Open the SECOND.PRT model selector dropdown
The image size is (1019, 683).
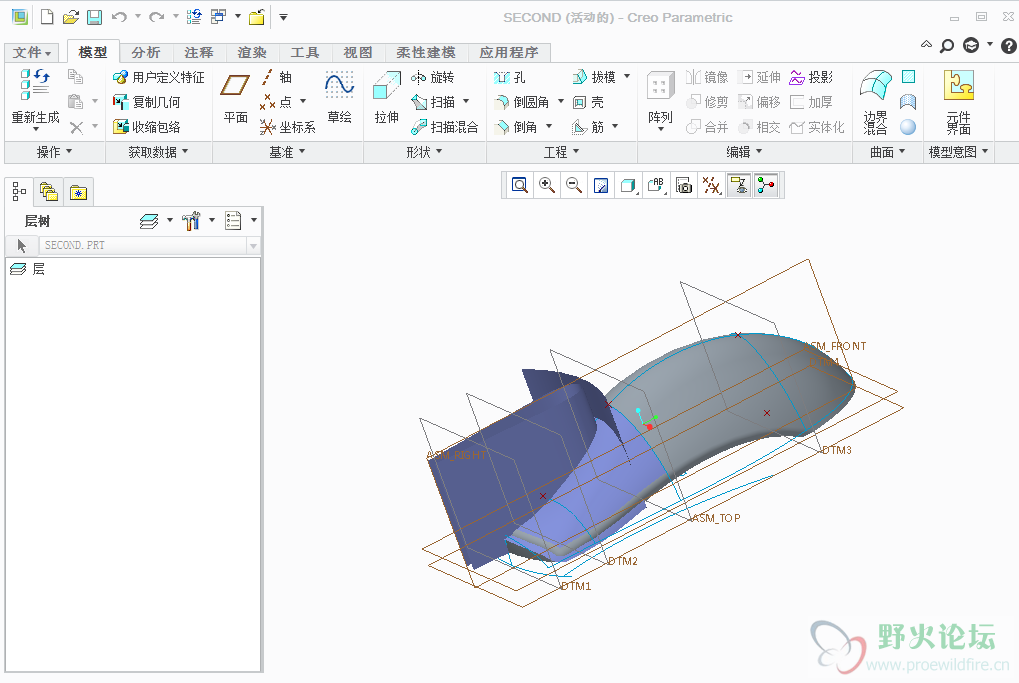click(x=253, y=246)
